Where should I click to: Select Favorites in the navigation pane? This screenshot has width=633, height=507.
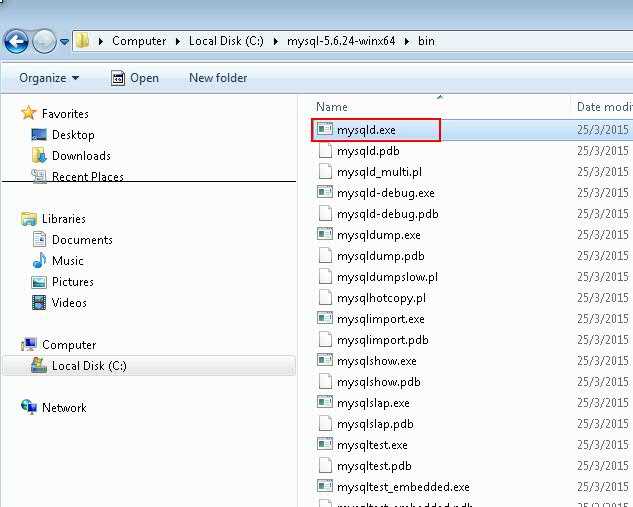pyautogui.click(x=65, y=114)
